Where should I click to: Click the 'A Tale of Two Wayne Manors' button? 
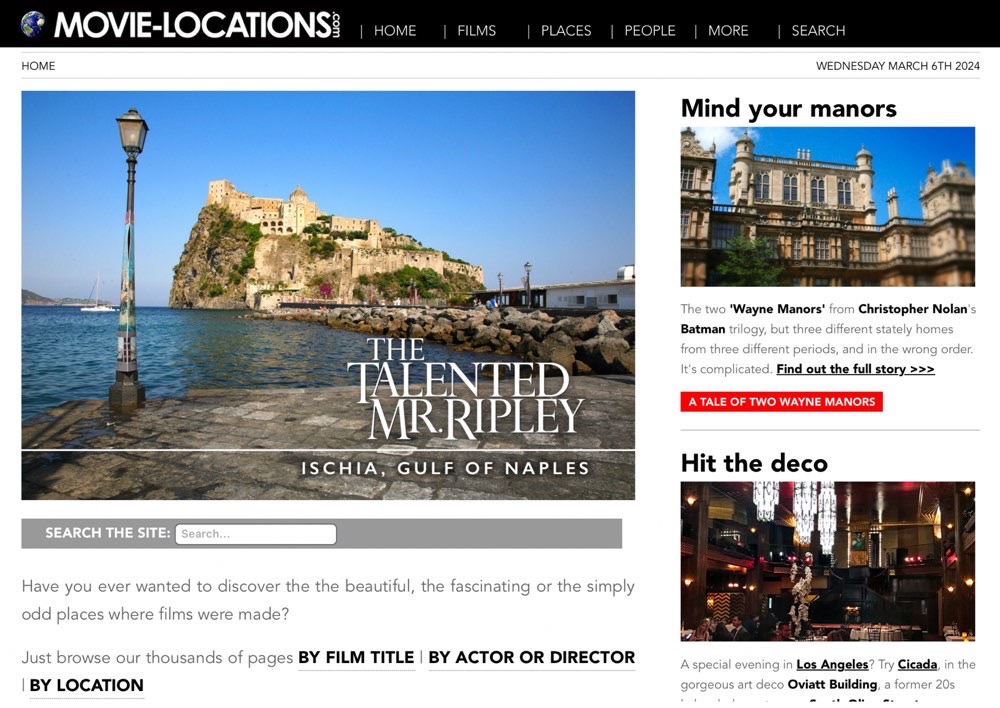pos(781,402)
